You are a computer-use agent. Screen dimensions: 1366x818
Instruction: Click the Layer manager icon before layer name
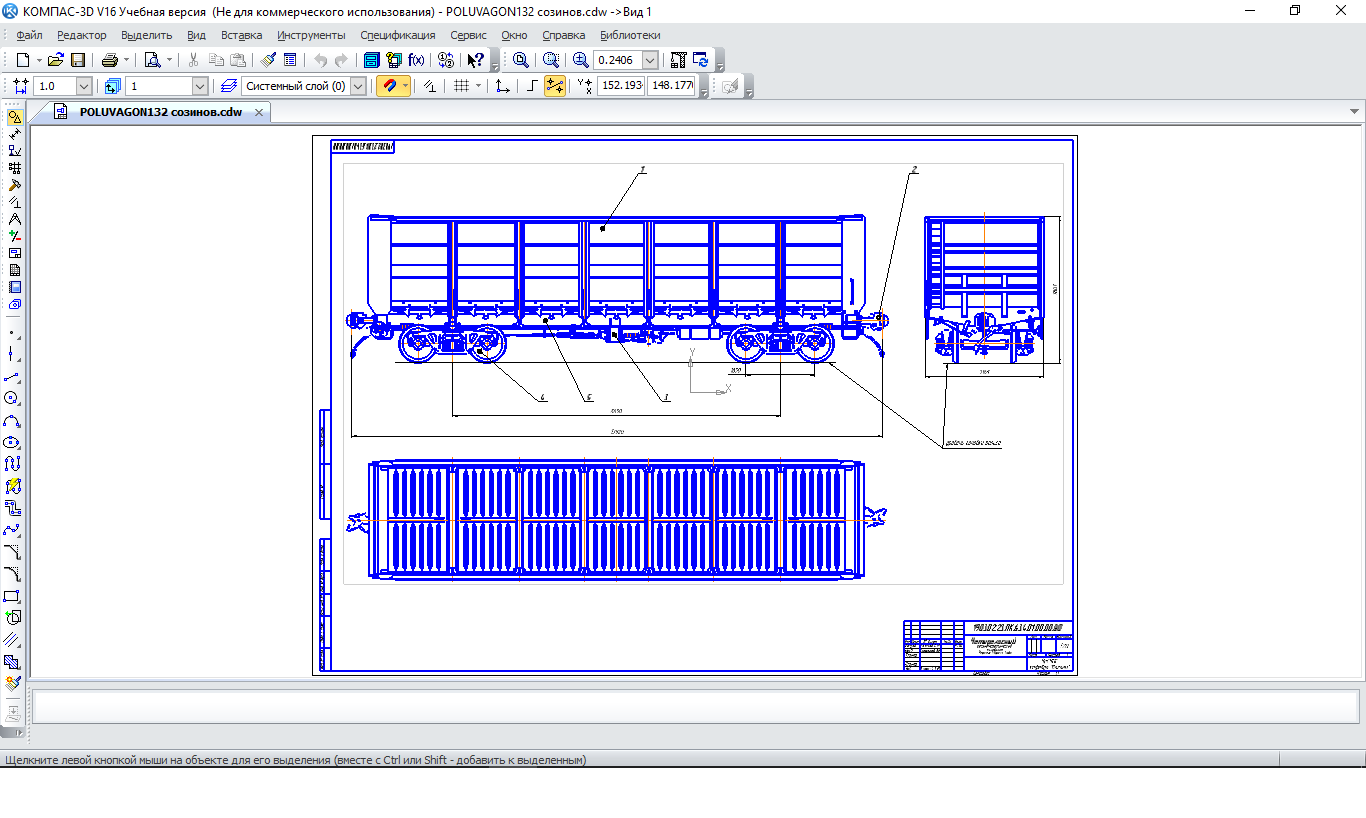pos(229,86)
